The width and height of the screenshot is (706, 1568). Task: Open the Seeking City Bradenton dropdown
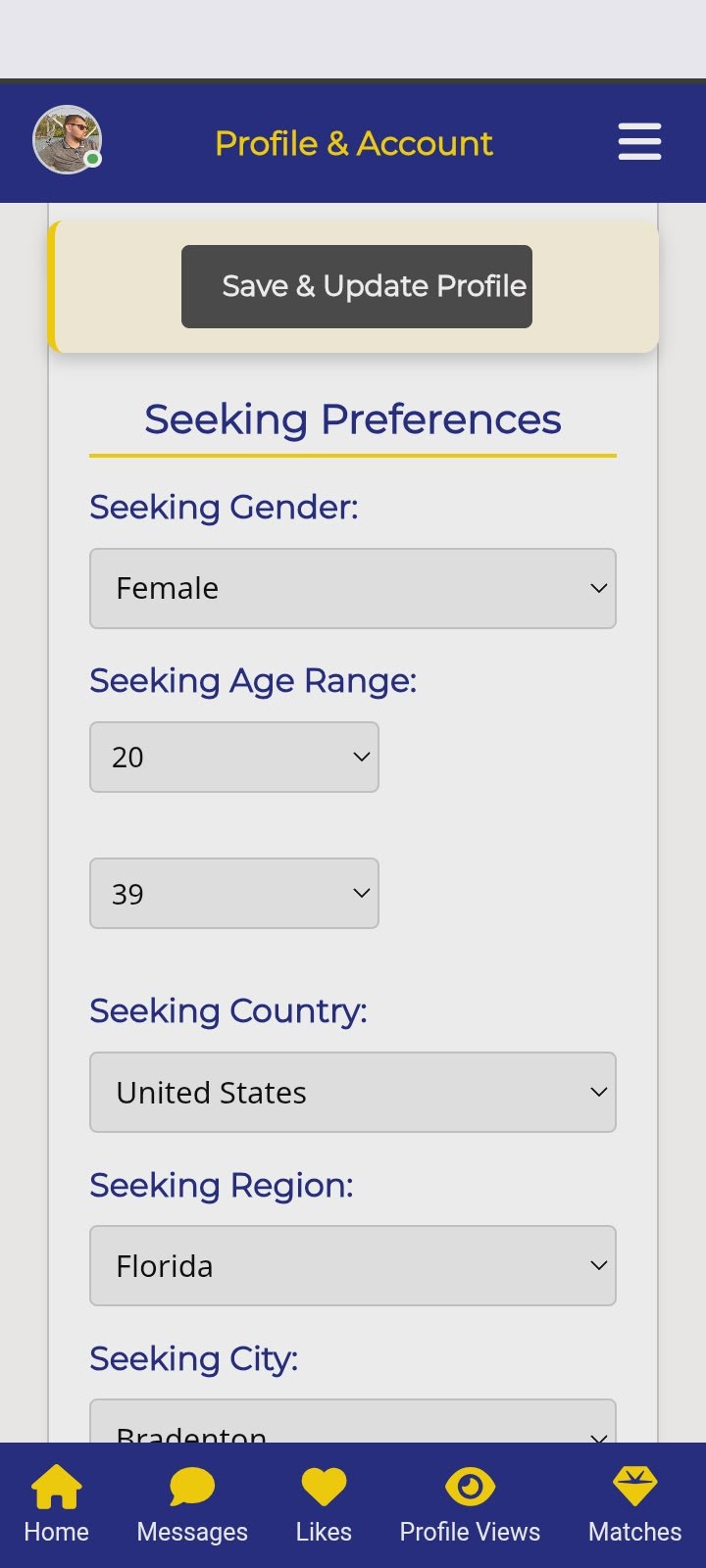pos(353,1426)
